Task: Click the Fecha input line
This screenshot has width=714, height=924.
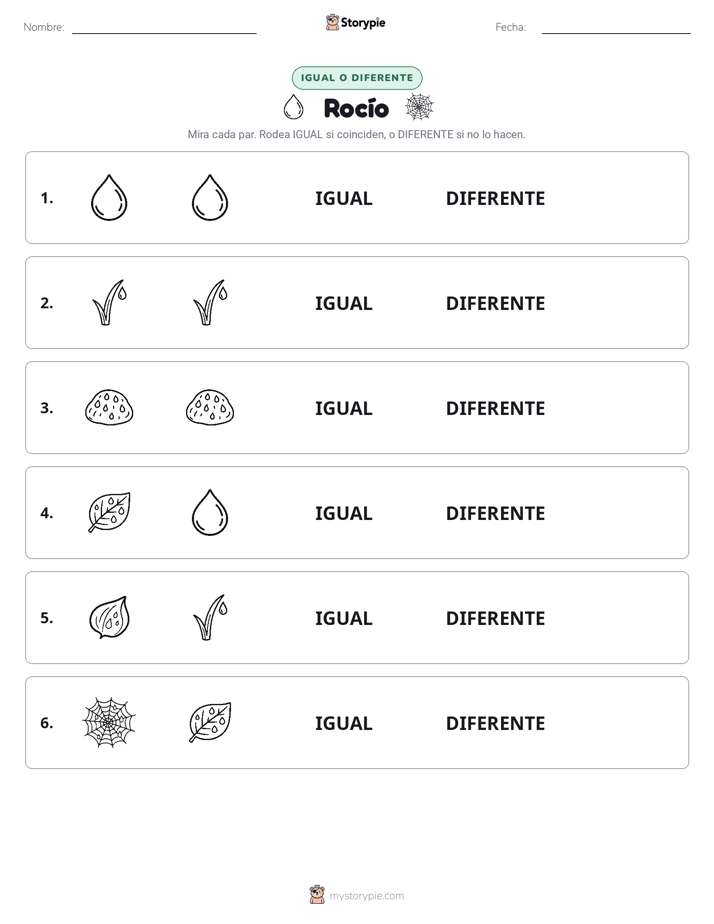Action: (616, 28)
